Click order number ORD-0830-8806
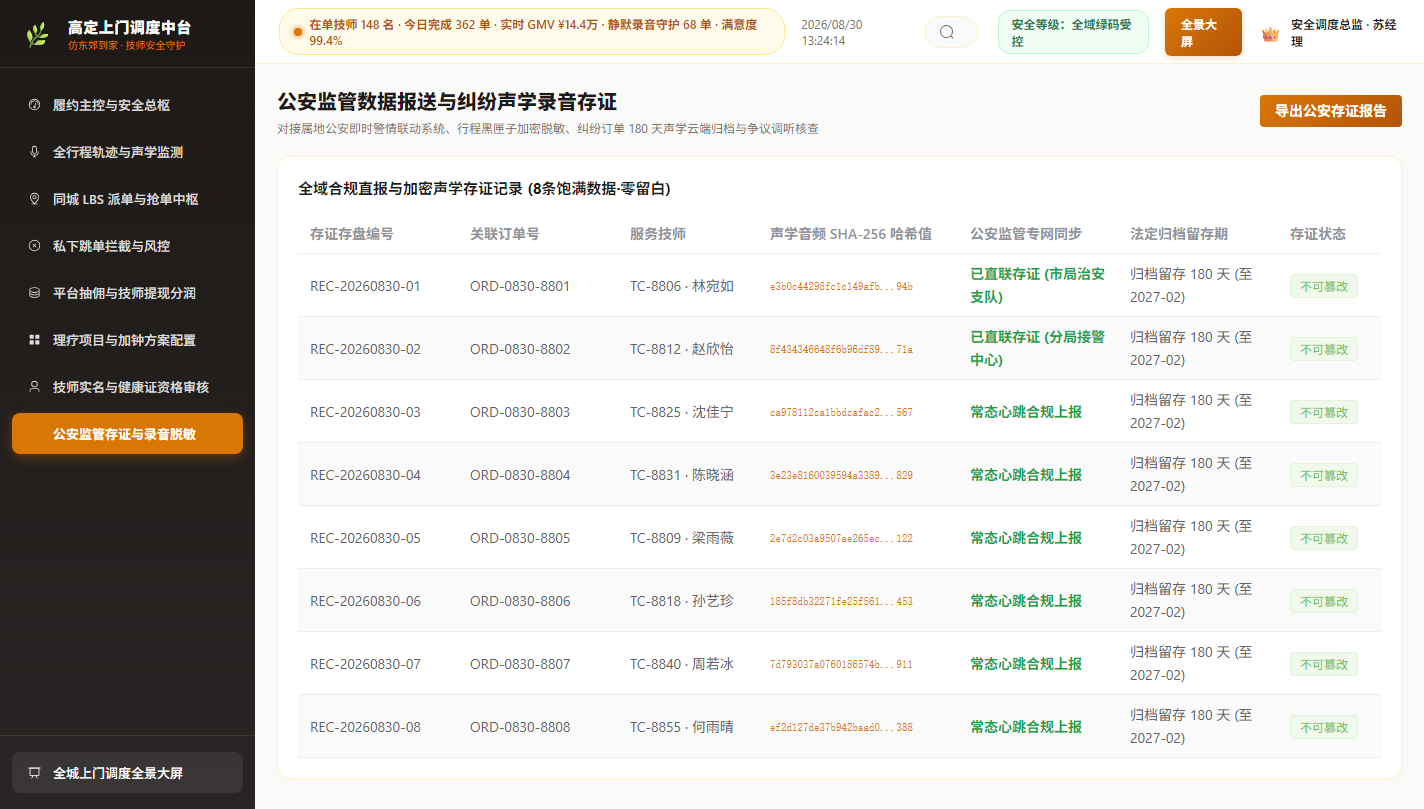Screen dimensions: 1424x809 520,601
